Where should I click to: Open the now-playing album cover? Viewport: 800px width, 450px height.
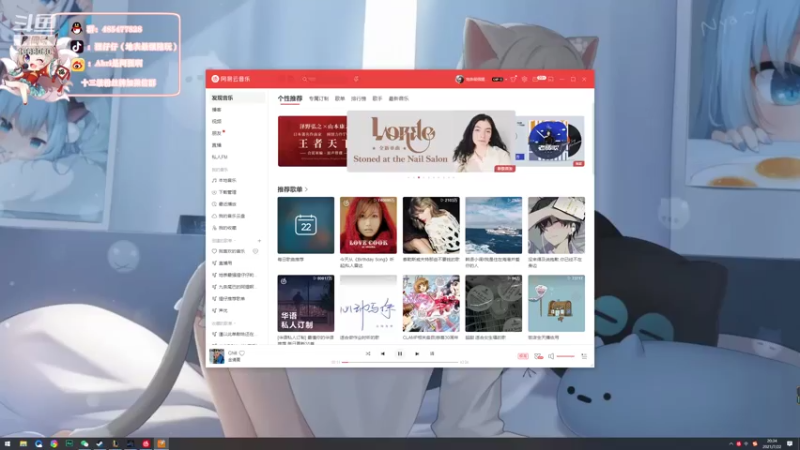(217, 356)
